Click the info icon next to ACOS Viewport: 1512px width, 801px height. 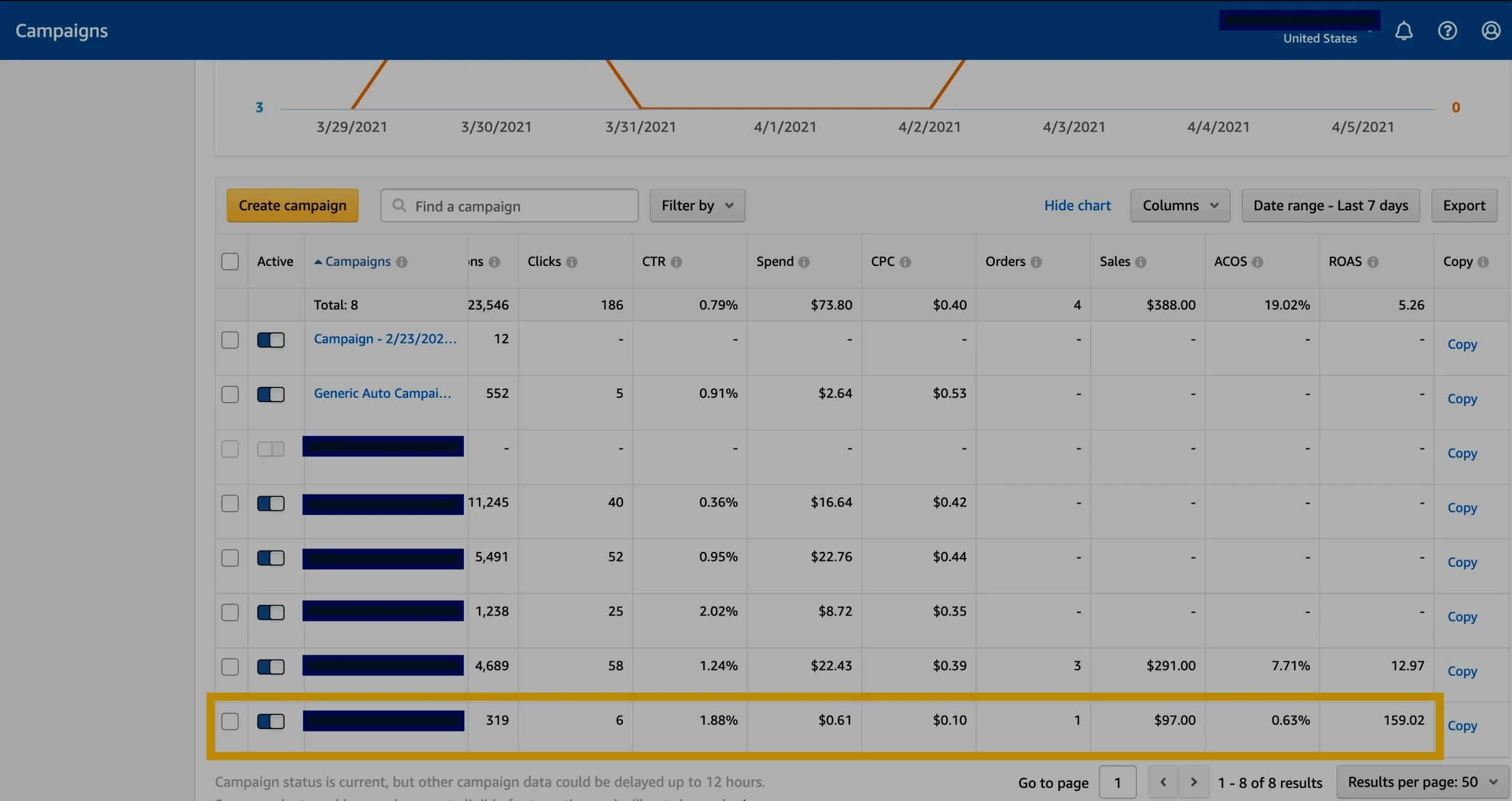coord(1257,262)
